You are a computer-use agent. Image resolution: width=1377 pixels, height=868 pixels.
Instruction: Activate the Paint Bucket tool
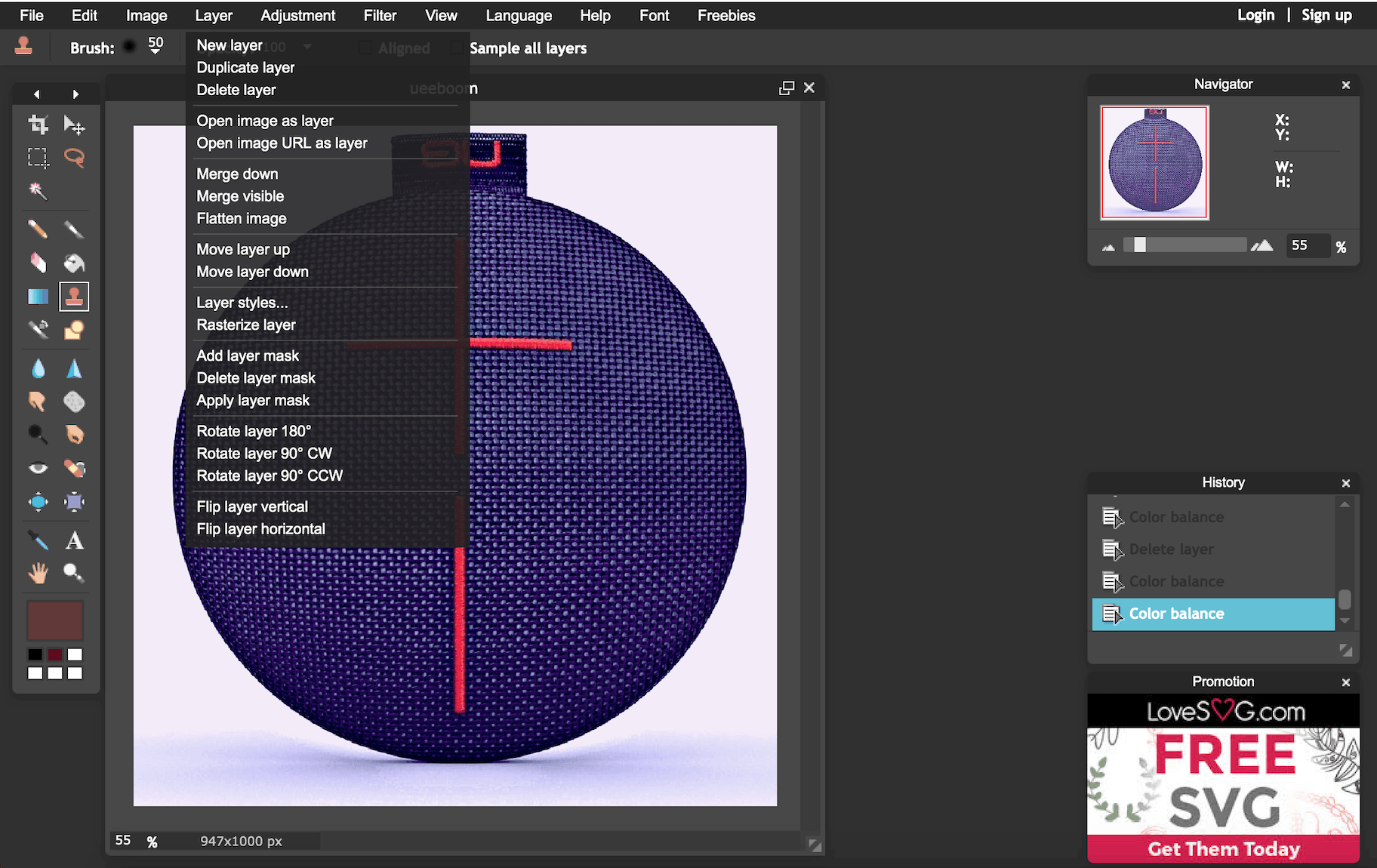point(74,263)
